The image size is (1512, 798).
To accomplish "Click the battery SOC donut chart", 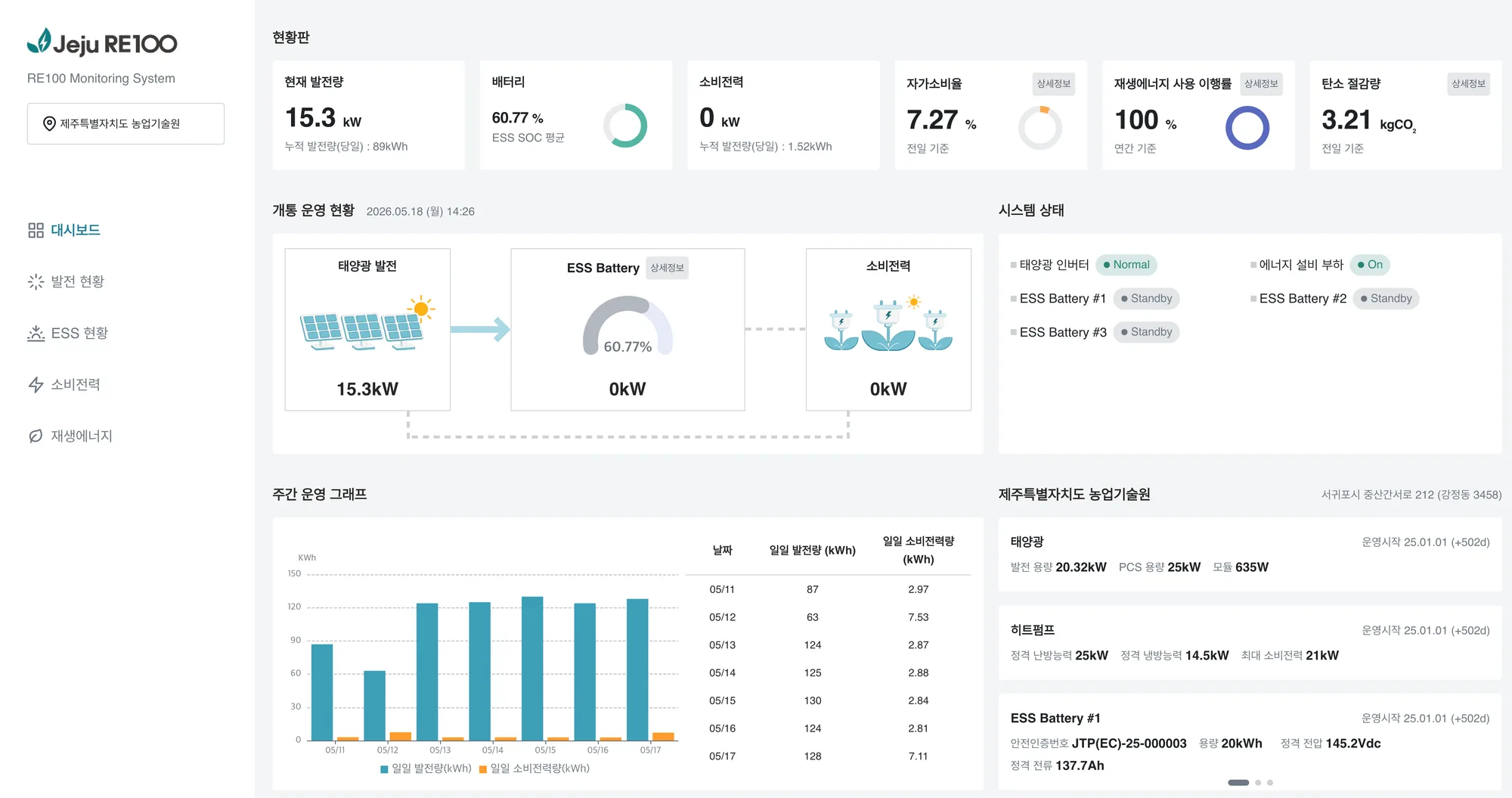I will [x=625, y=126].
